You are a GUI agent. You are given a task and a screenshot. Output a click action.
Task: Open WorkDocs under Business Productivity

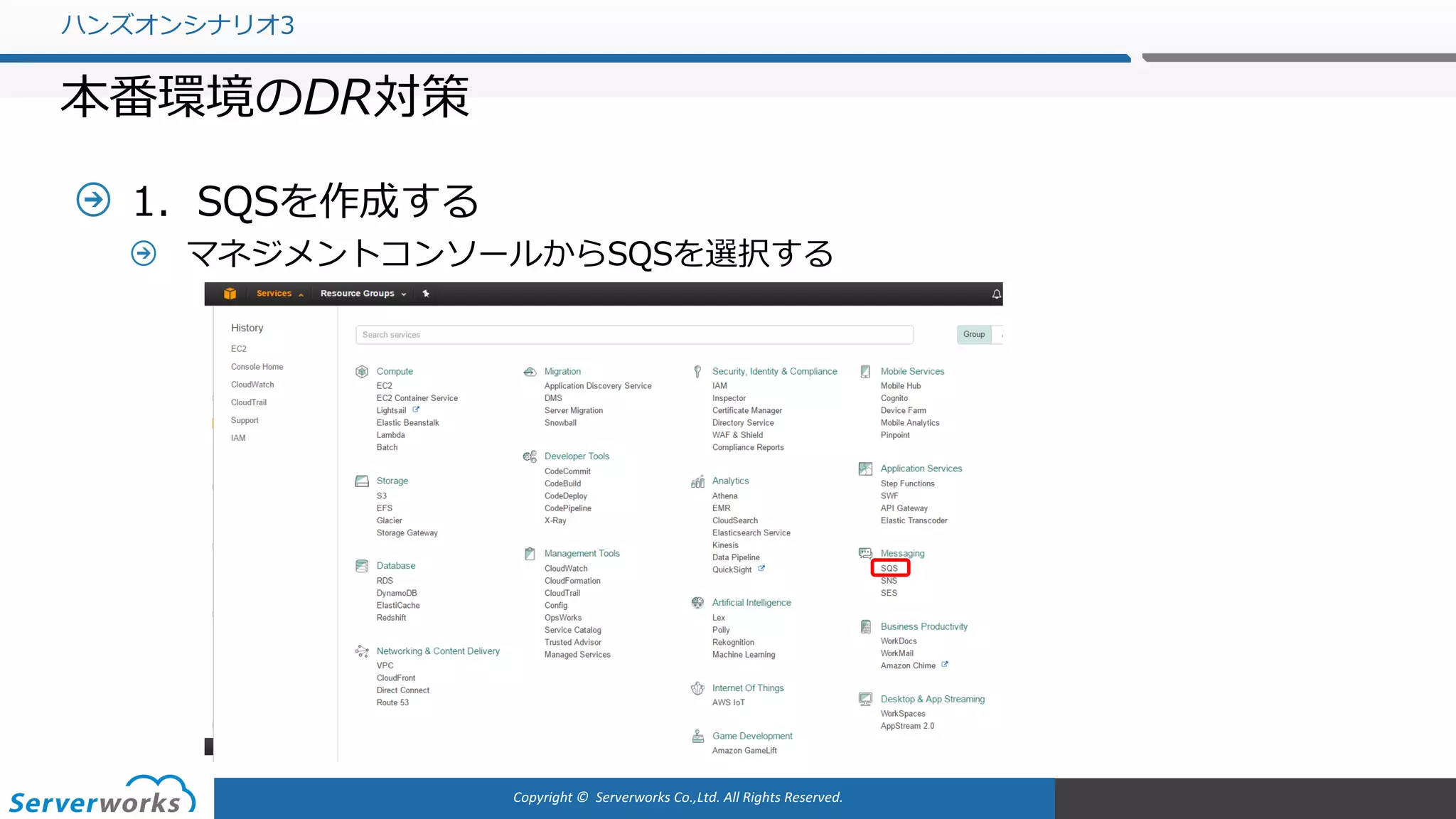[899, 641]
